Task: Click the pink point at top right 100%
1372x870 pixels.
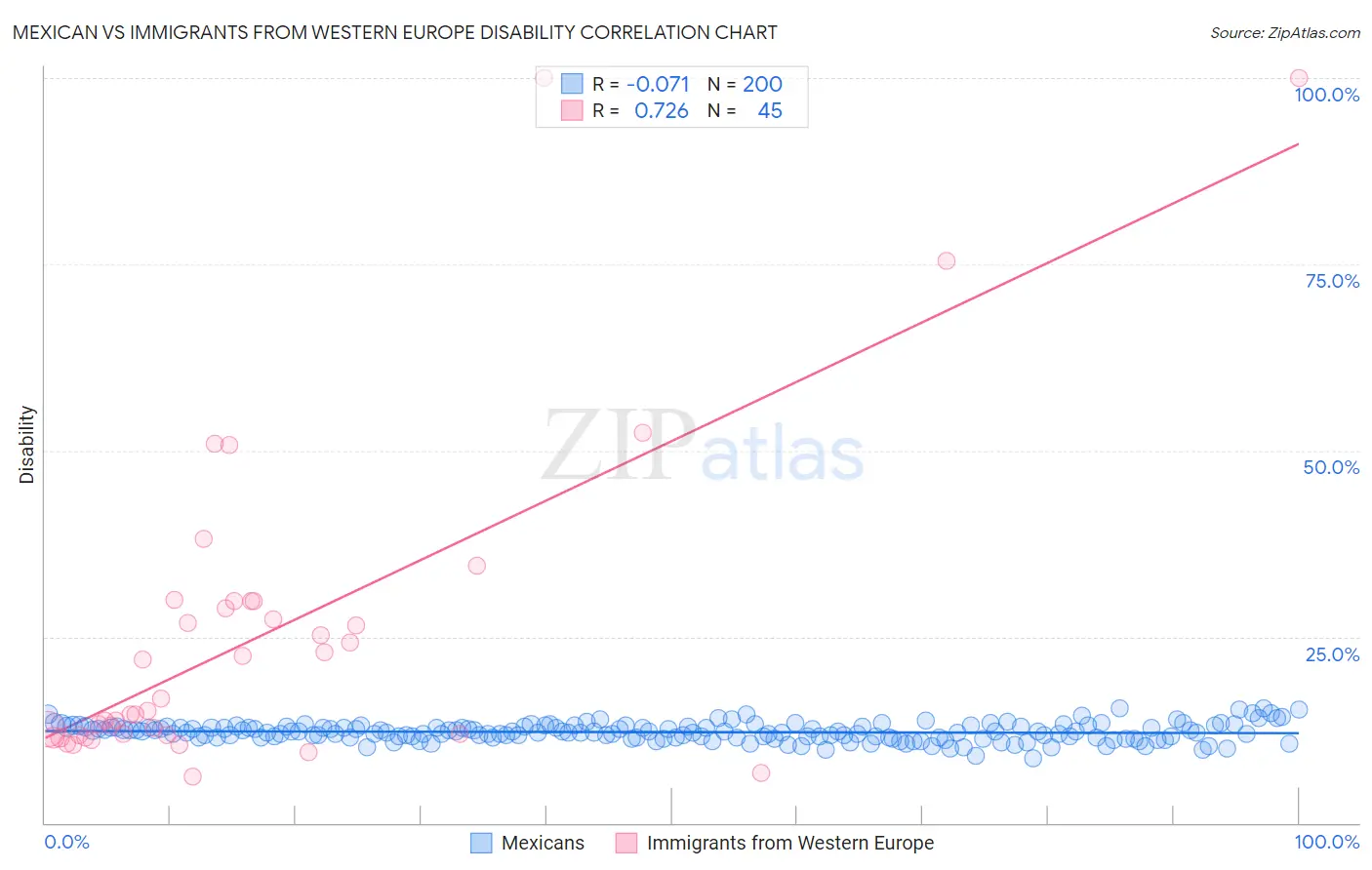Action: pyautogui.click(x=1299, y=78)
